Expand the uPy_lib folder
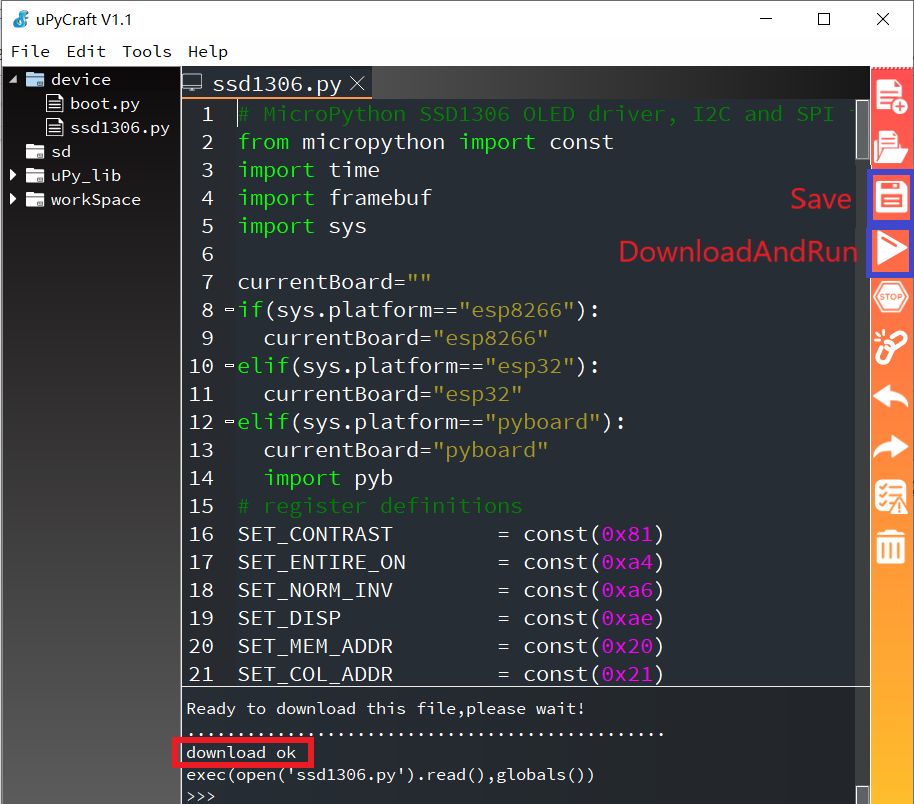This screenshot has width=914, height=804. tap(13, 175)
